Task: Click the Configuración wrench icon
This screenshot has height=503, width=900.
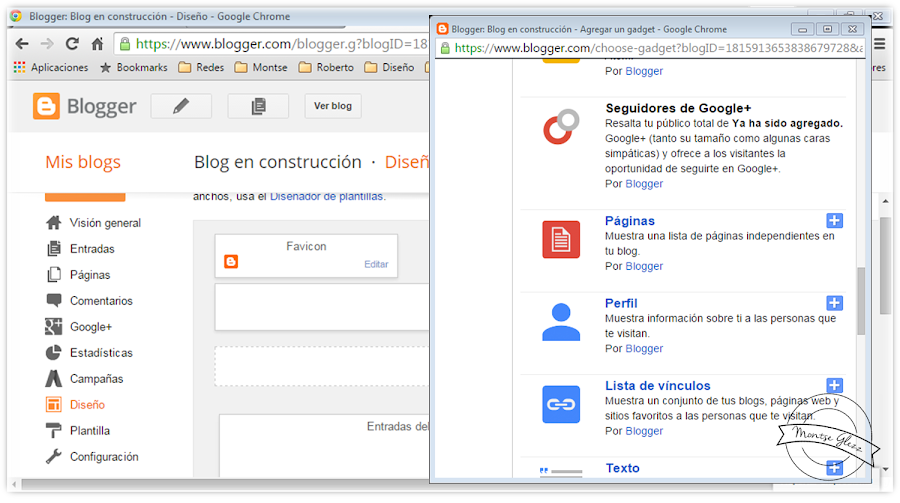Action: pyautogui.click(x=53, y=456)
